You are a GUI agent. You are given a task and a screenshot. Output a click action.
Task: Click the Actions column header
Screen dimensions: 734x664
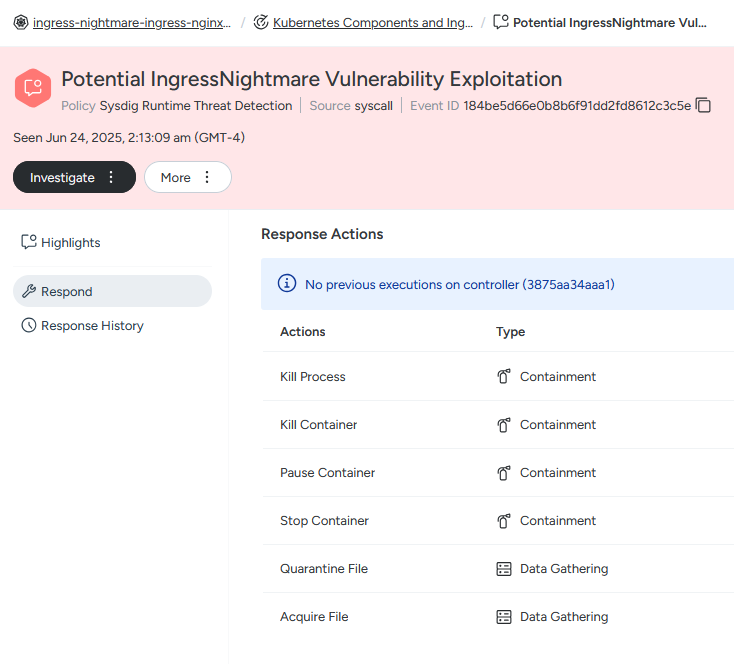click(302, 332)
